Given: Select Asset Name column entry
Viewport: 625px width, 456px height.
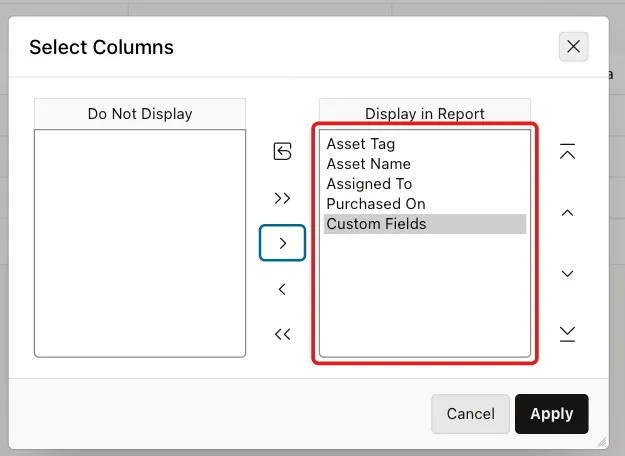Looking at the screenshot, I should (x=425, y=164).
